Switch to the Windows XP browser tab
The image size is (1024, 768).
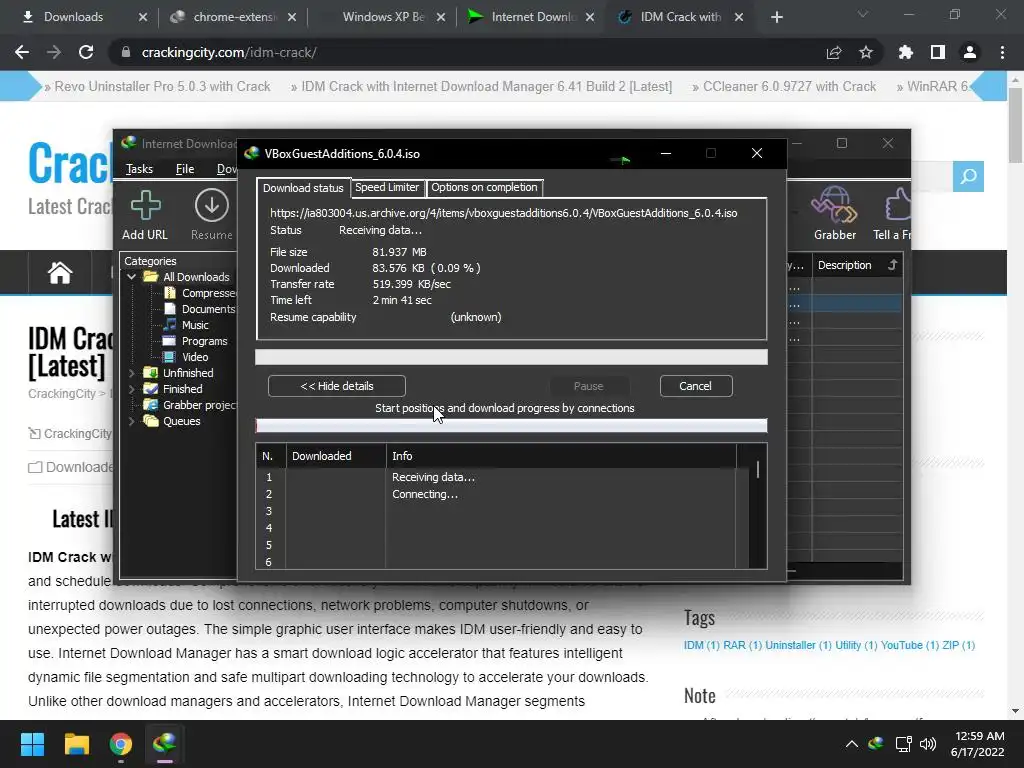tap(384, 17)
